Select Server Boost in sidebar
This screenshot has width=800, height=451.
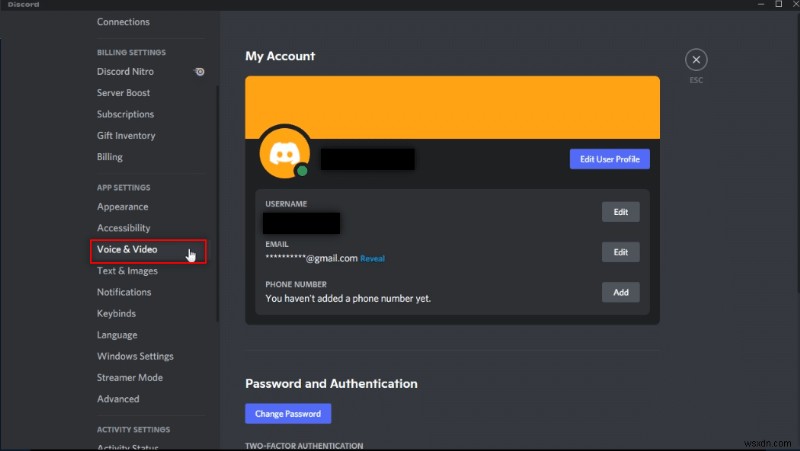124,93
